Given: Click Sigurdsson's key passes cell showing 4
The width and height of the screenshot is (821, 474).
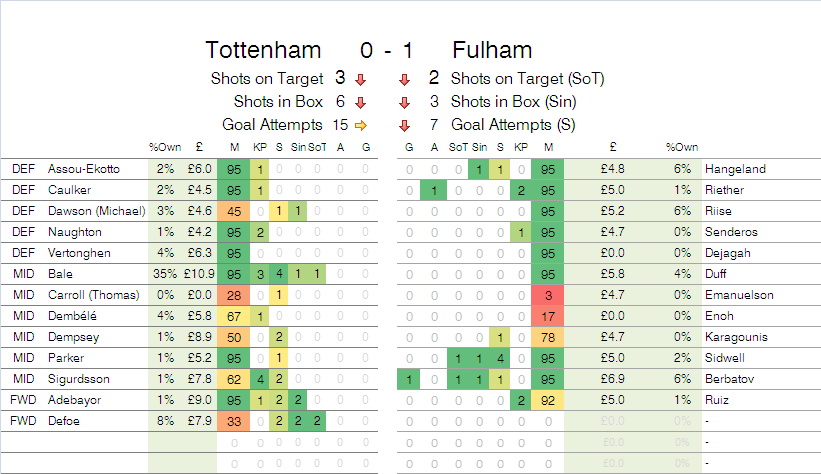Looking at the screenshot, I should (x=260, y=379).
